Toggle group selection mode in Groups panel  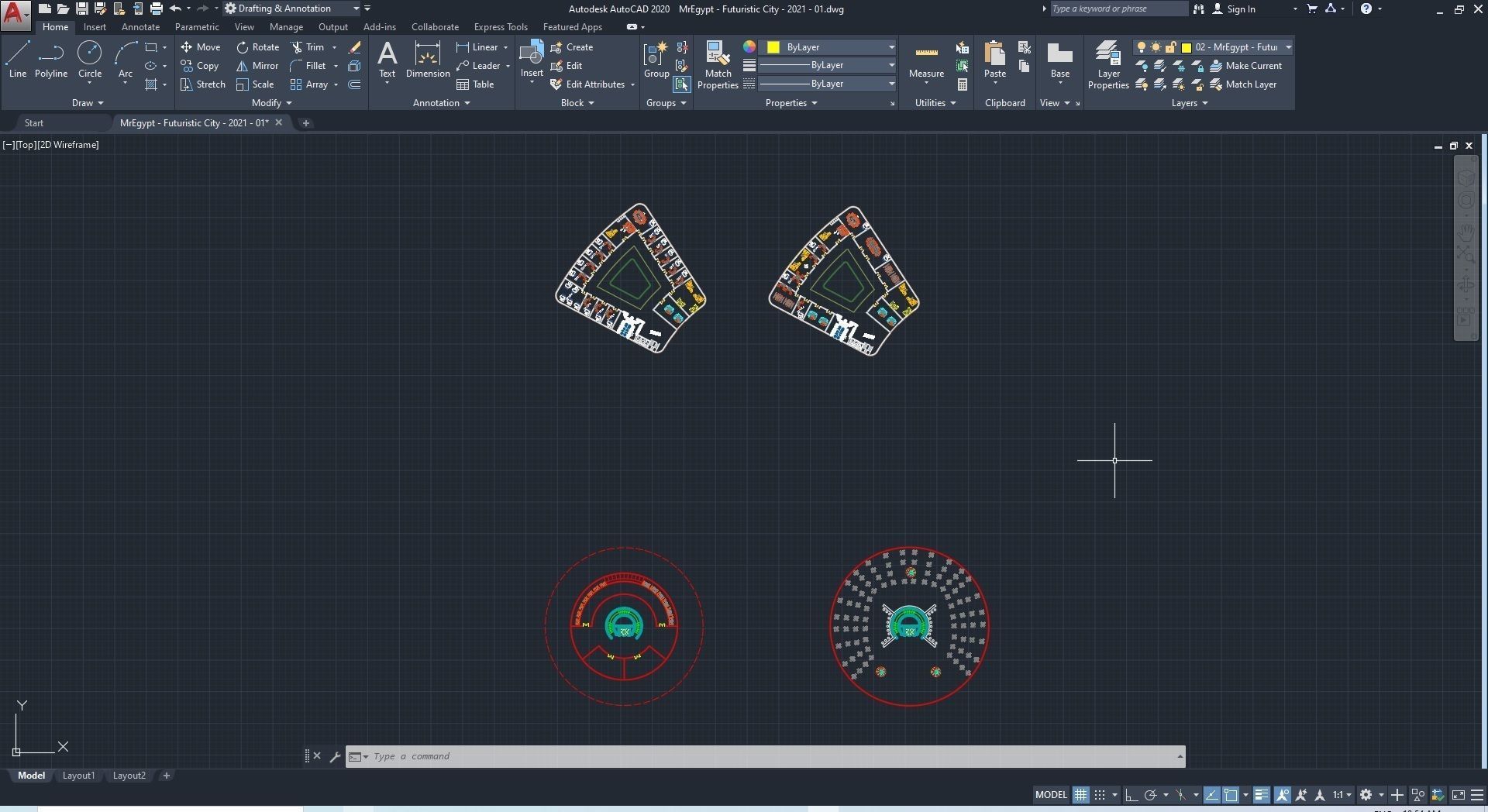[682, 84]
